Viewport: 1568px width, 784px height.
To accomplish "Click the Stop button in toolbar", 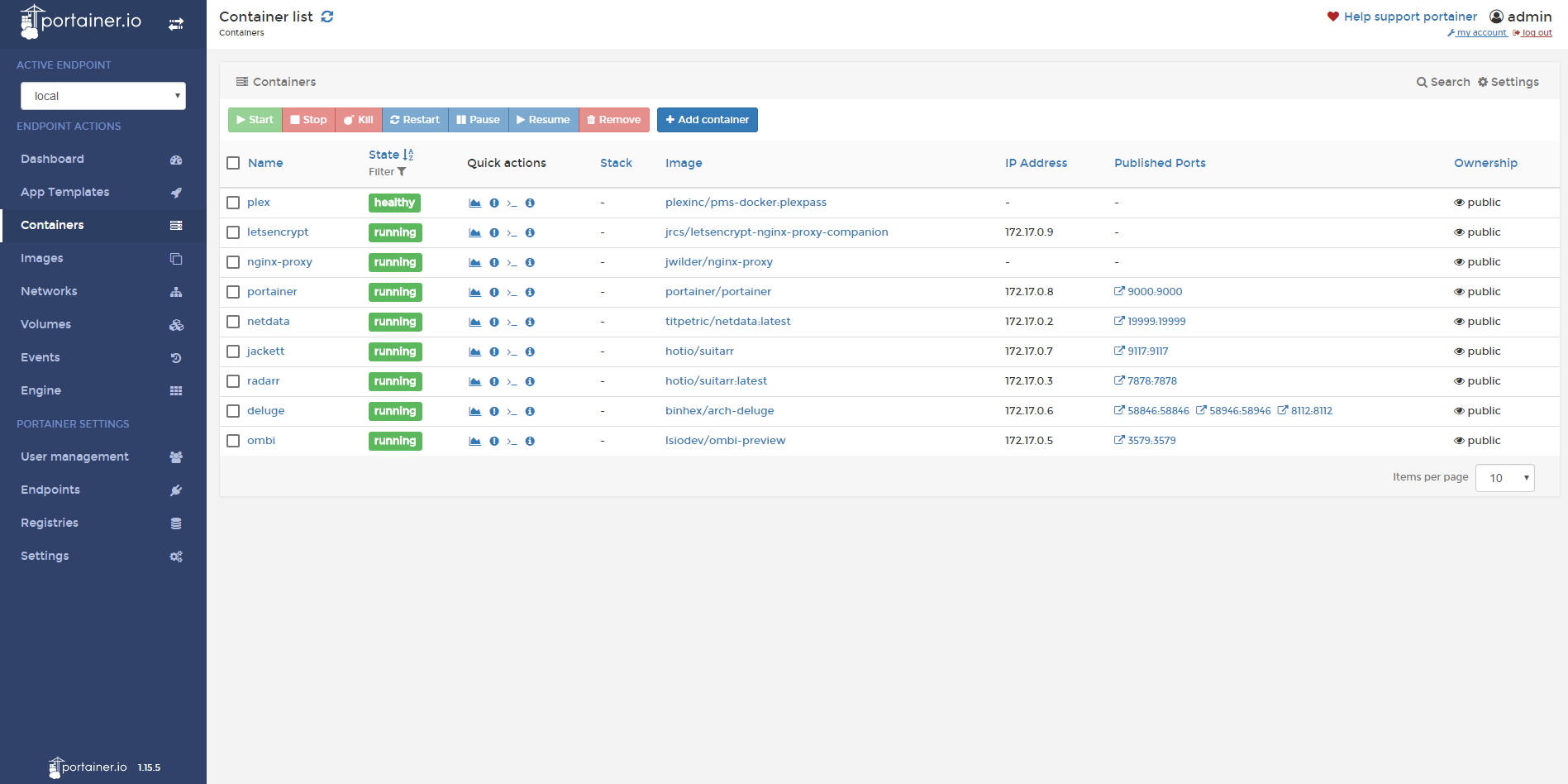I will 308,120.
